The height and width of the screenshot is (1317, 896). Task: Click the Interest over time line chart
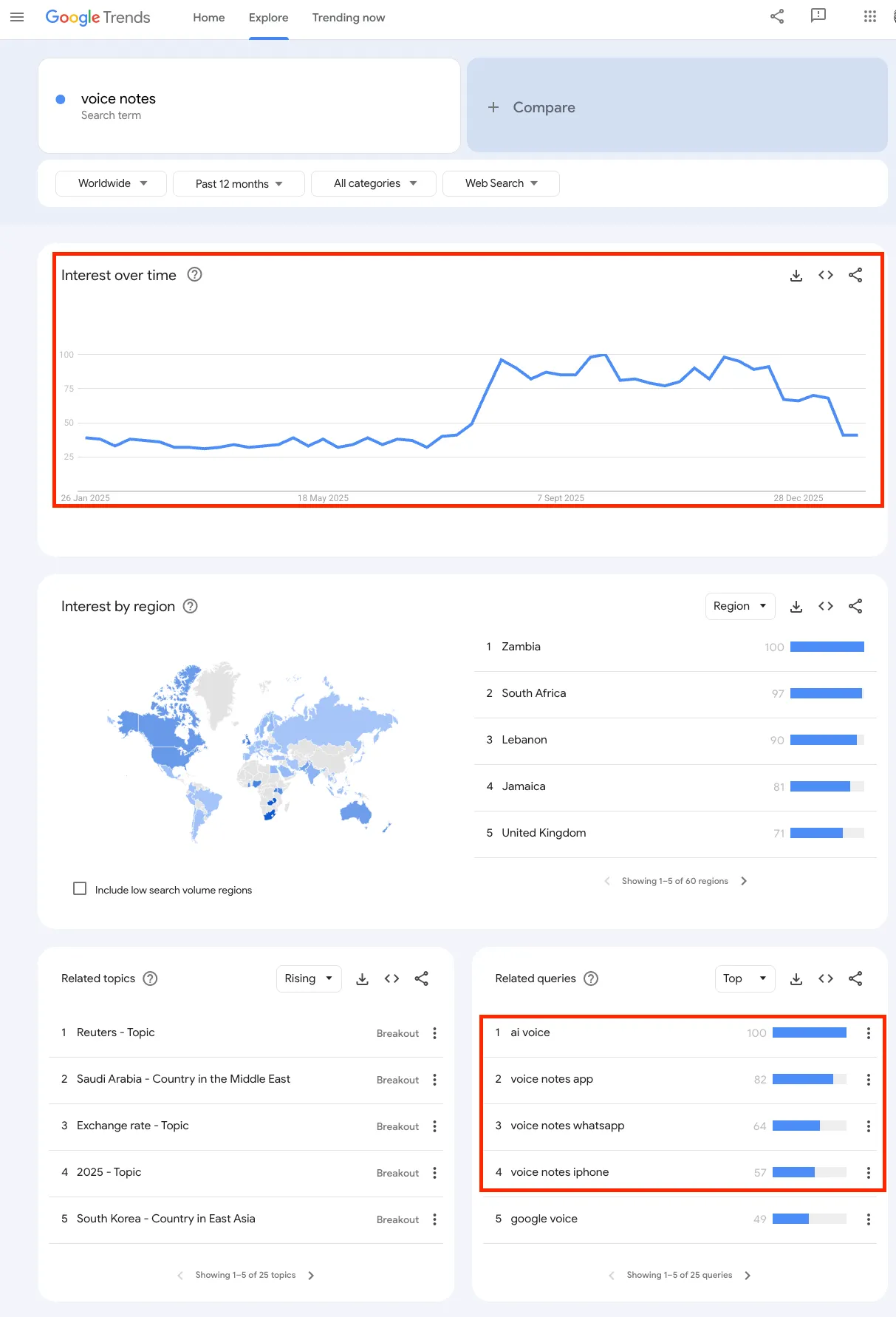(x=471, y=421)
